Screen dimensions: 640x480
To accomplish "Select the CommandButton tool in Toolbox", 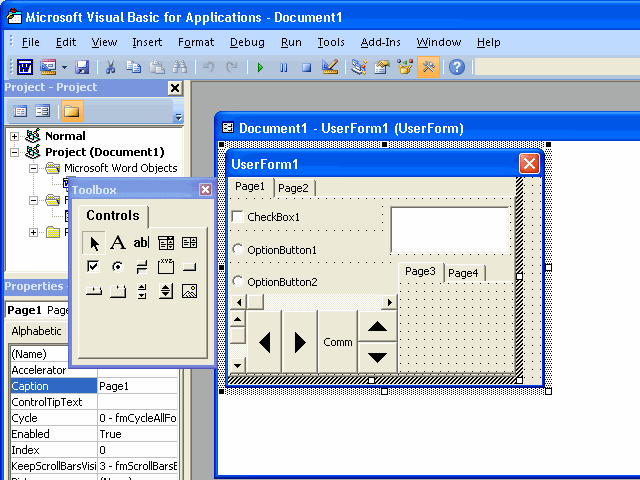I will pyautogui.click(x=189, y=267).
